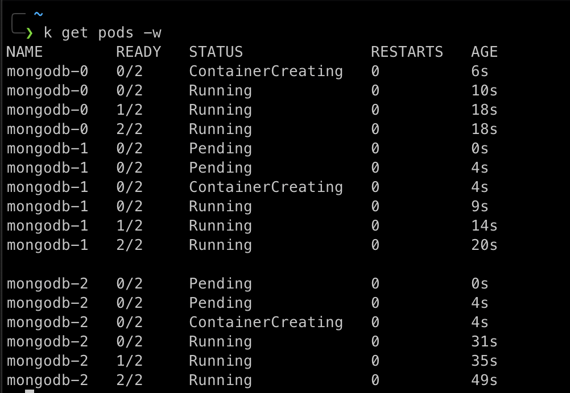Click the 31s age value for mongodb-2
570x393 pixels.
coord(484,342)
